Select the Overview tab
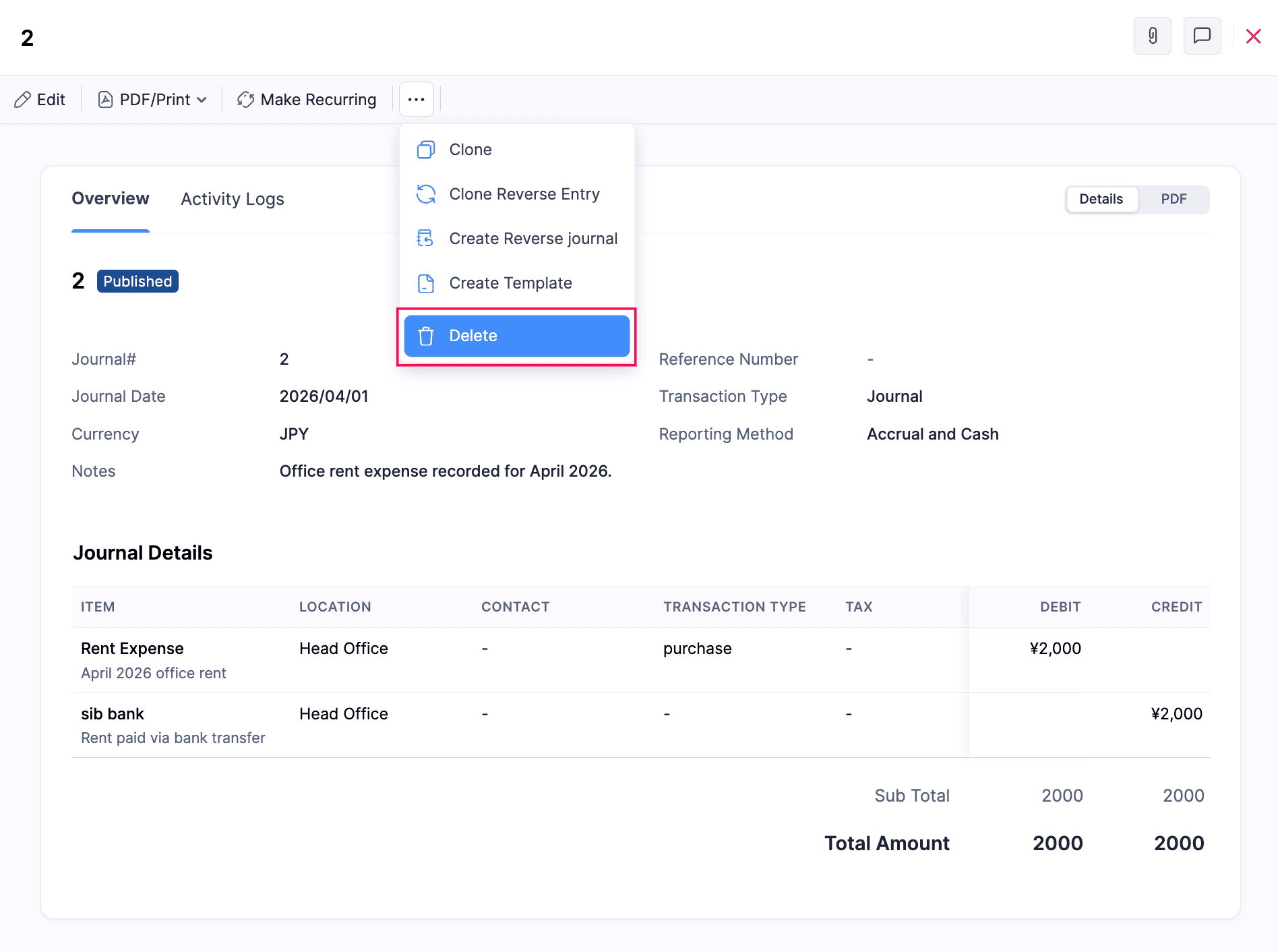Image resolution: width=1278 pixels, height=952 pixels. [x=110, y=199]
